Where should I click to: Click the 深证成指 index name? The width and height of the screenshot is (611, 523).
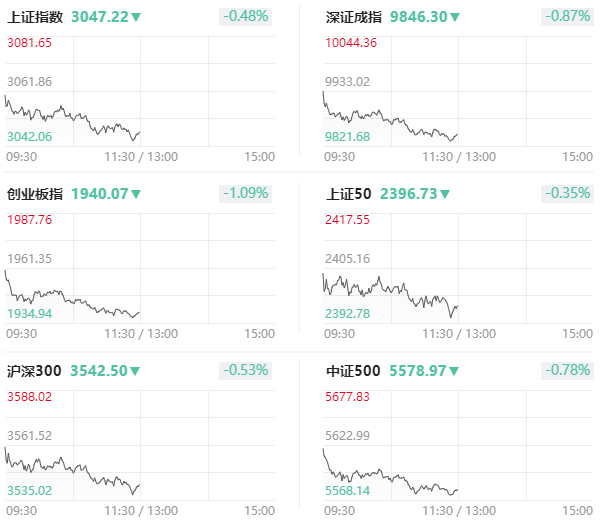(354, 17)
